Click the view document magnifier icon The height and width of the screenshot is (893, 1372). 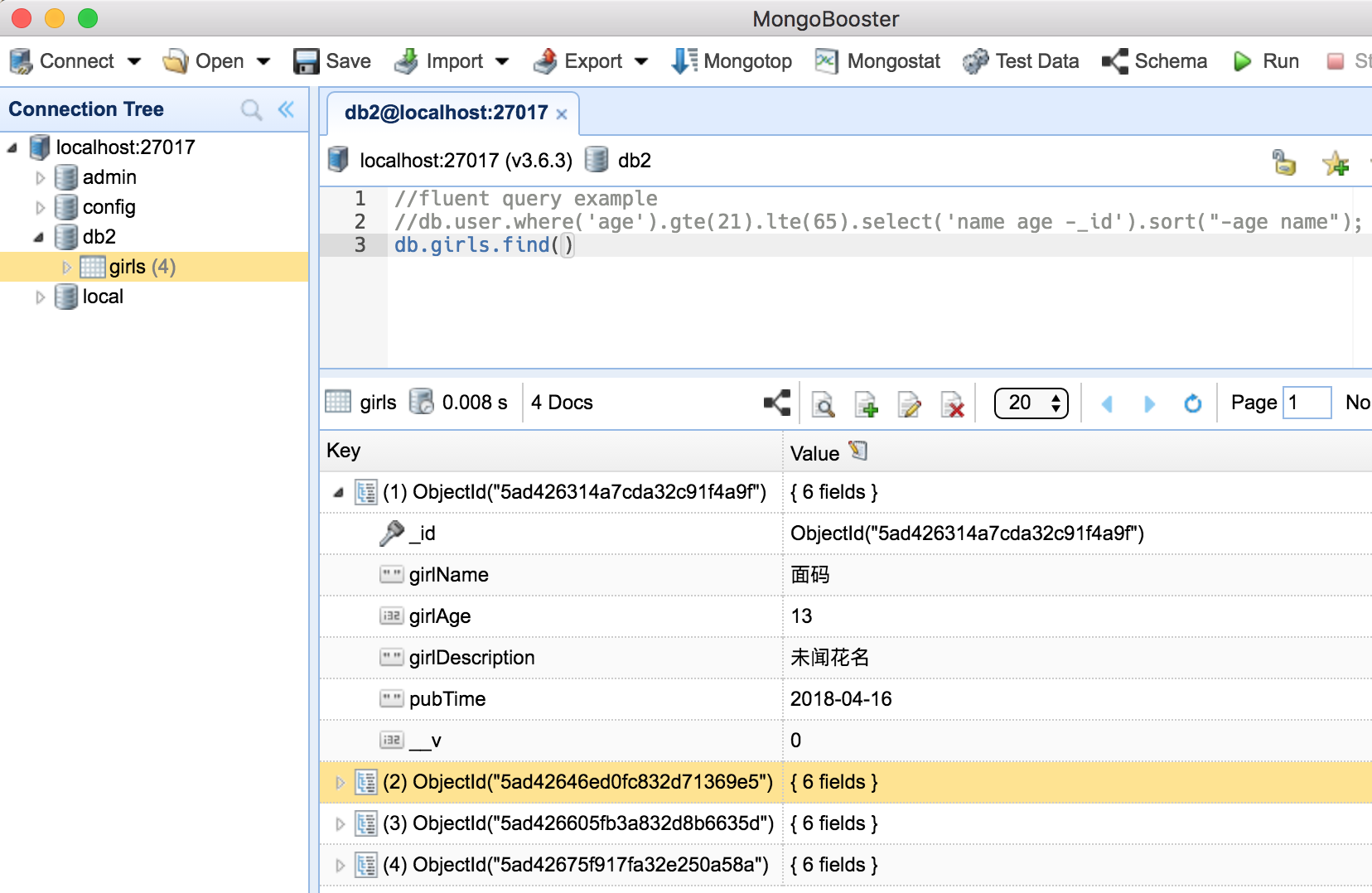[x=823, y=404]
